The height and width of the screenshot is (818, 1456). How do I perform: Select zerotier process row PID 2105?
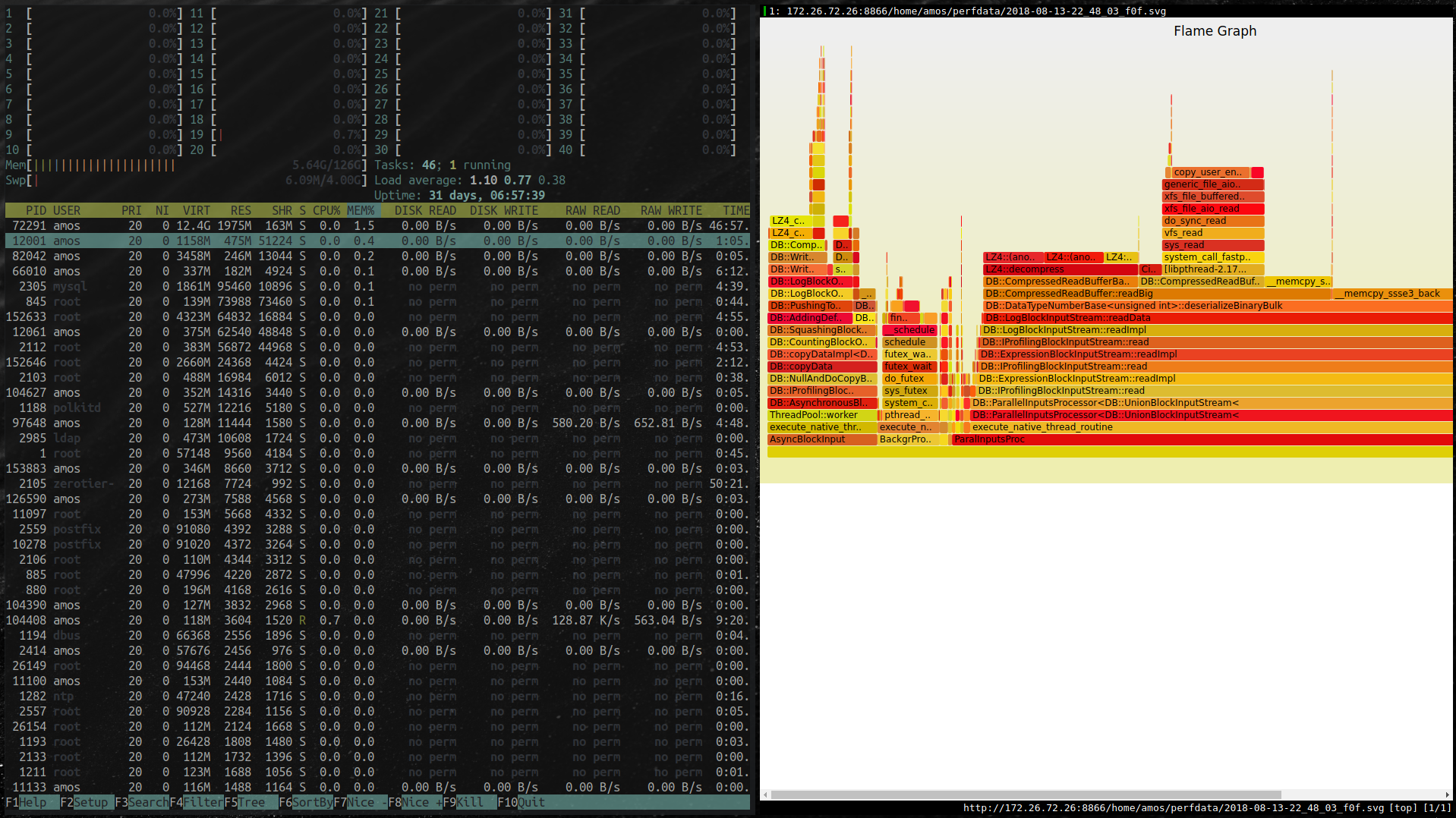[x=377, y=483]
